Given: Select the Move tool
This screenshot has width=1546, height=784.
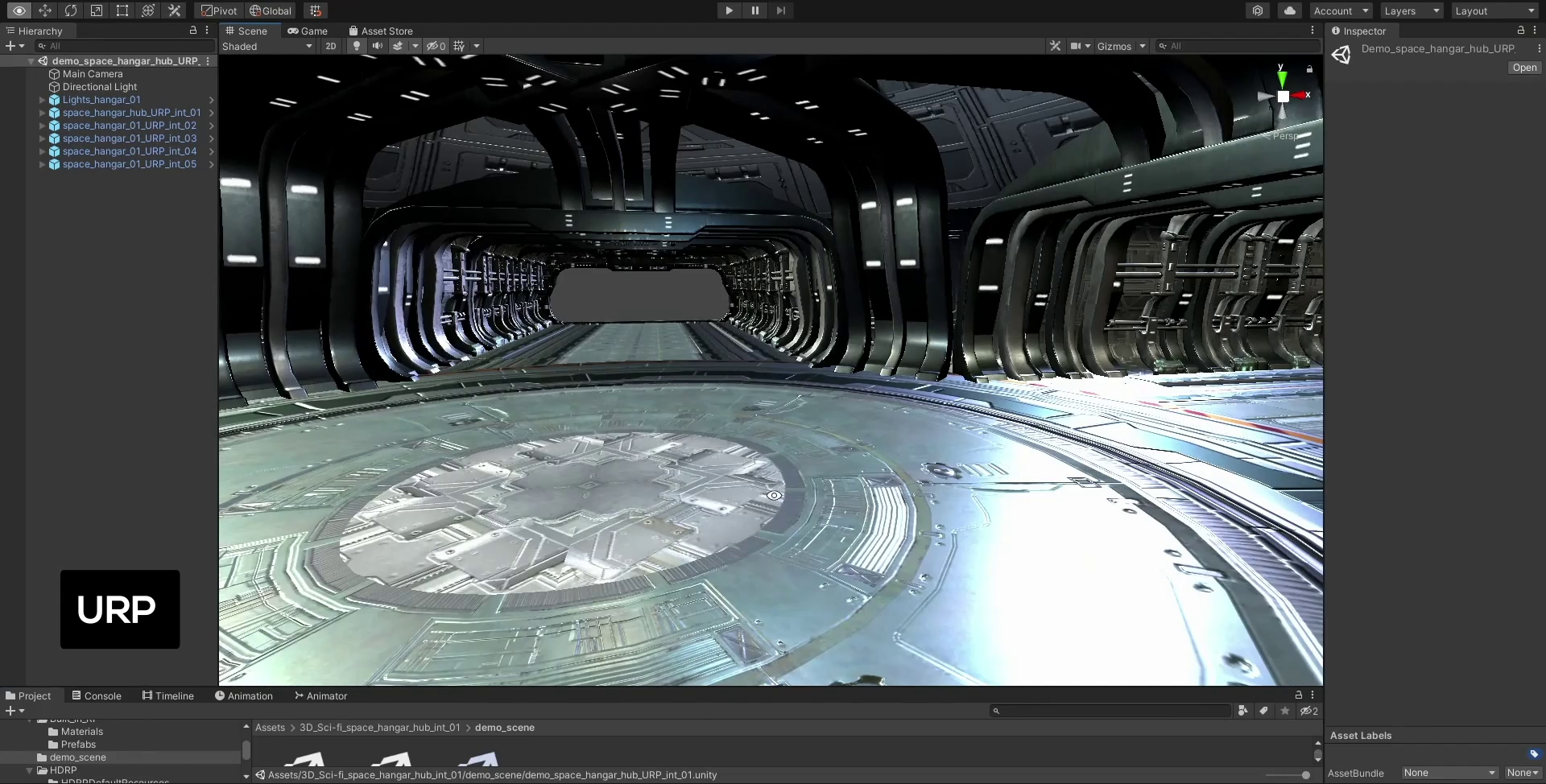Looking at the screenshot, I should click(44, 10).
